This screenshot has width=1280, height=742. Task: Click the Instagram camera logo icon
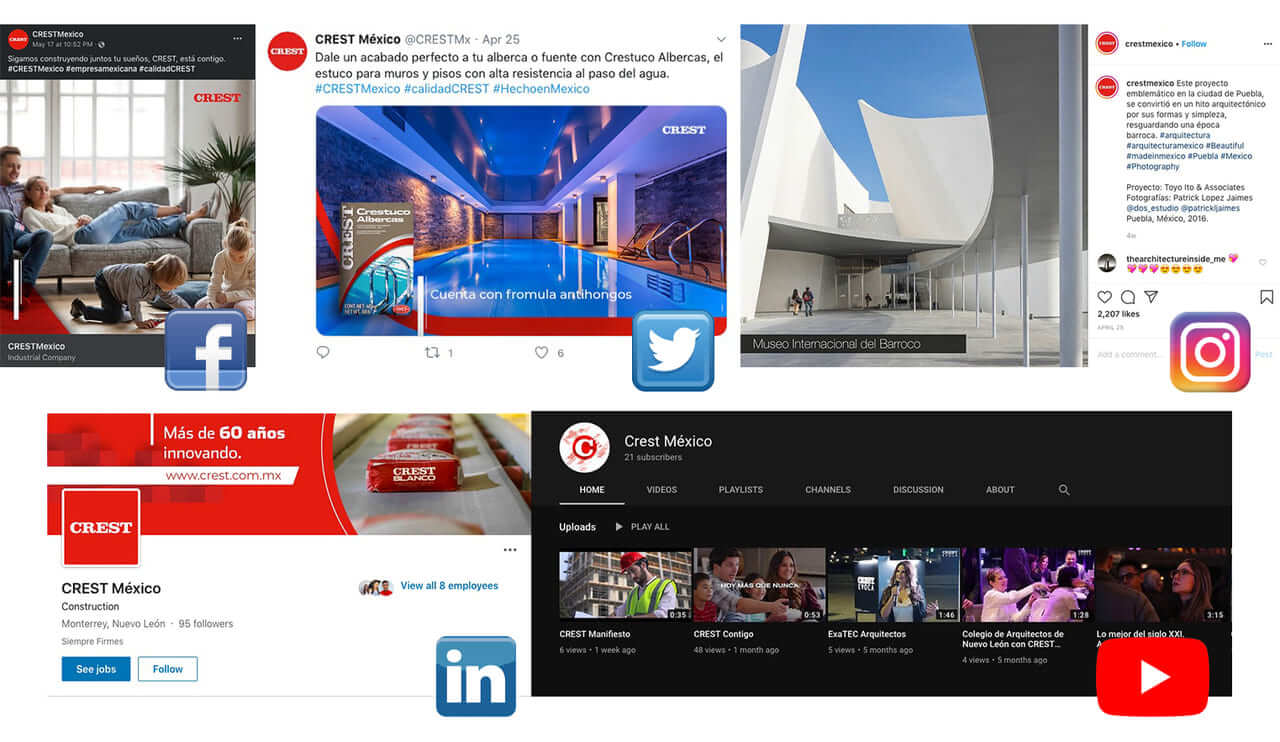click(1210, 352)
